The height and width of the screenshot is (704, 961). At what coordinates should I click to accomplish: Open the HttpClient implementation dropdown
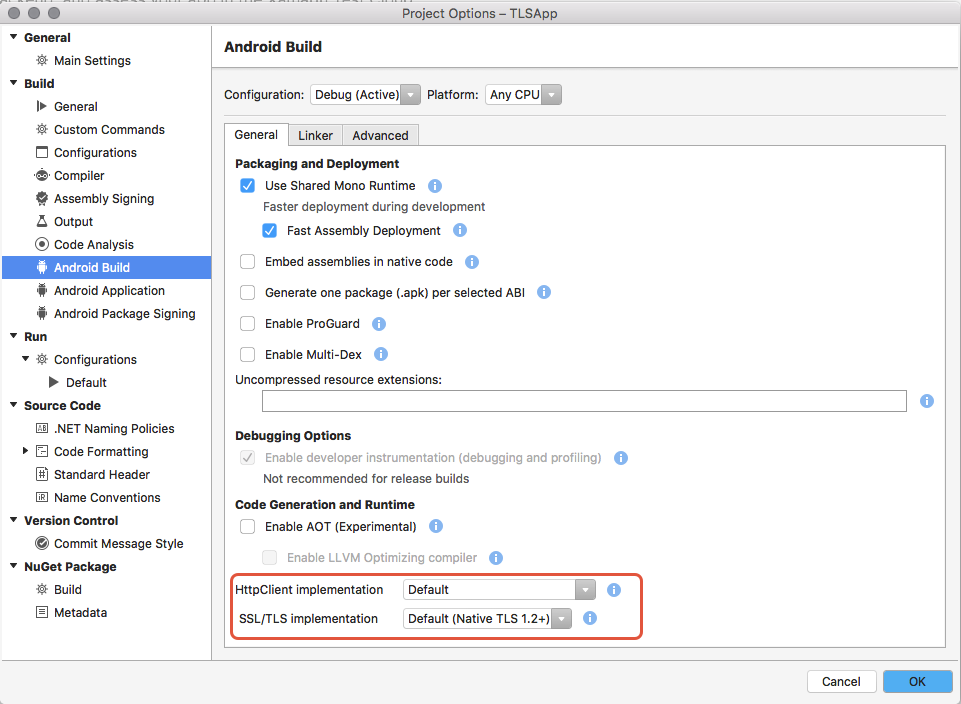click(499, 589)
